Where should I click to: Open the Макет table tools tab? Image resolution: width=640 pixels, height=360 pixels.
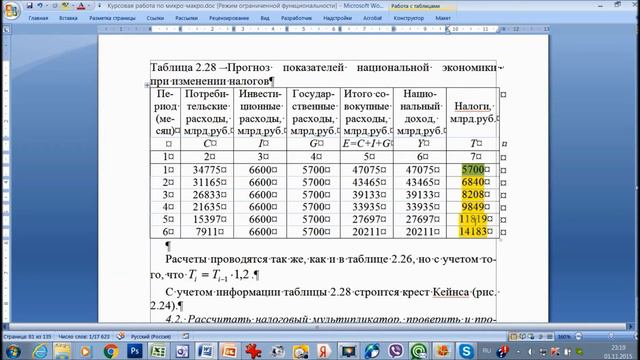coord(443,18)
